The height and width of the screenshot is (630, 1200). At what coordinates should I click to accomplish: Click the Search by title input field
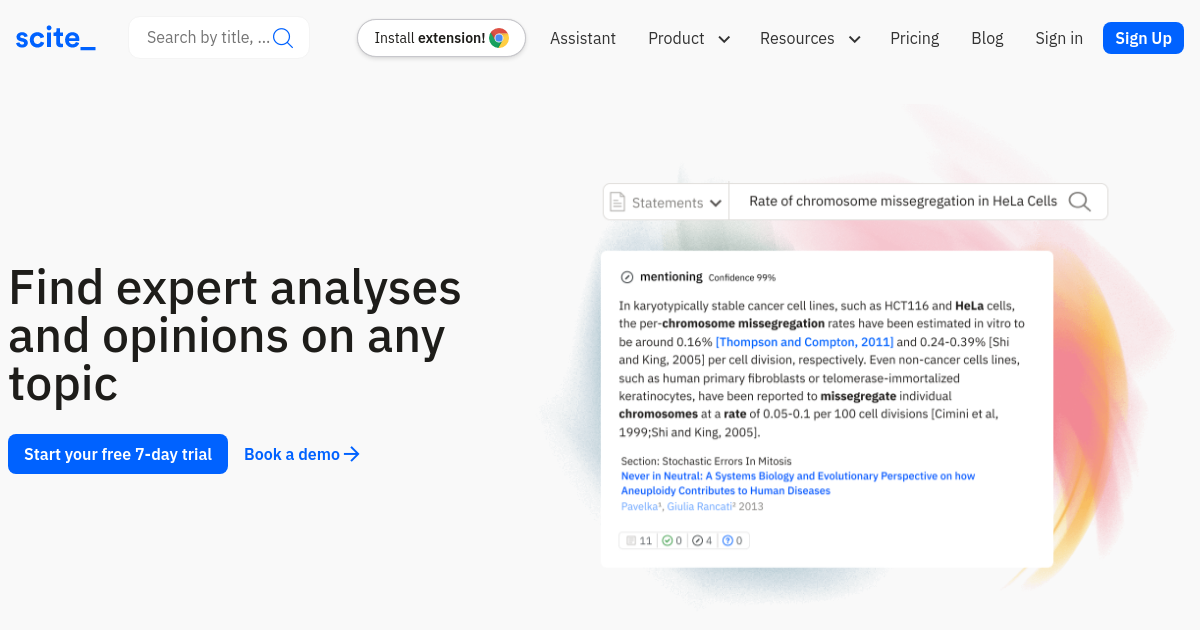tap(207, 38)
